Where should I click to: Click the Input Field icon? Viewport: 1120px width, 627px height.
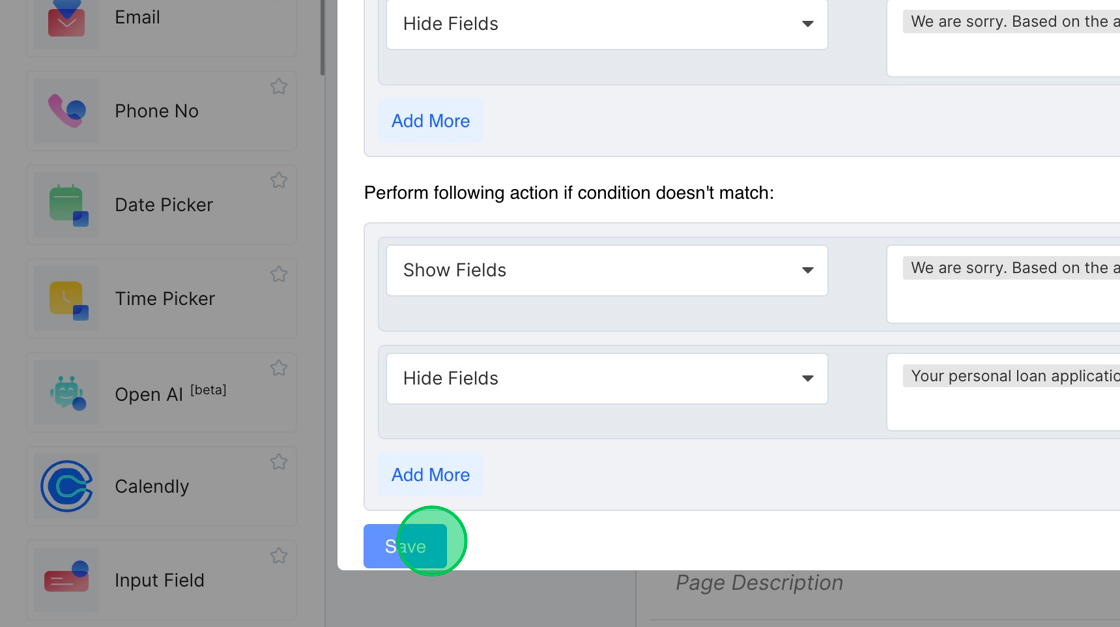[x=66, y=580]
